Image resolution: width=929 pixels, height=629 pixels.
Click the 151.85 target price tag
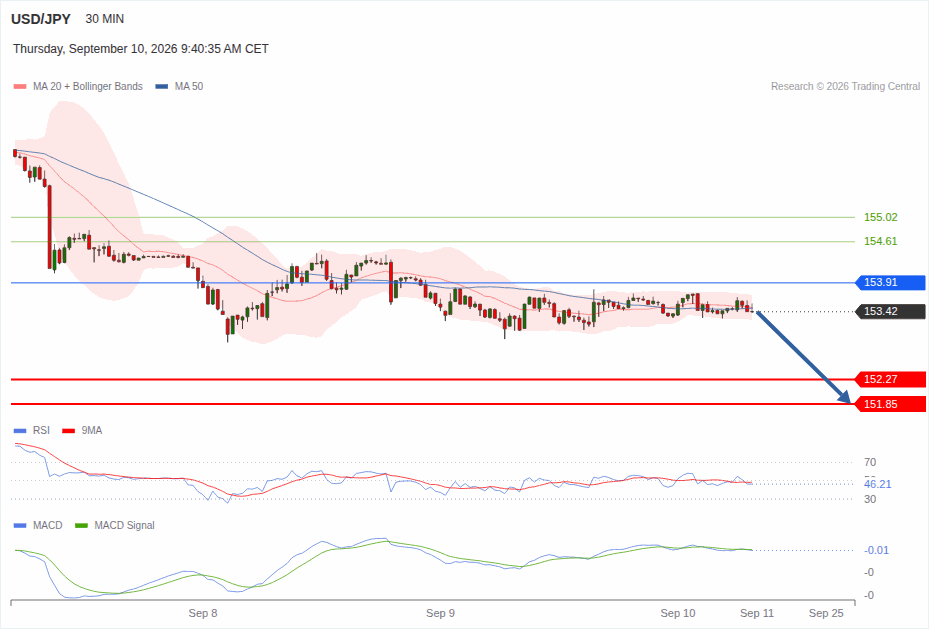890,404
